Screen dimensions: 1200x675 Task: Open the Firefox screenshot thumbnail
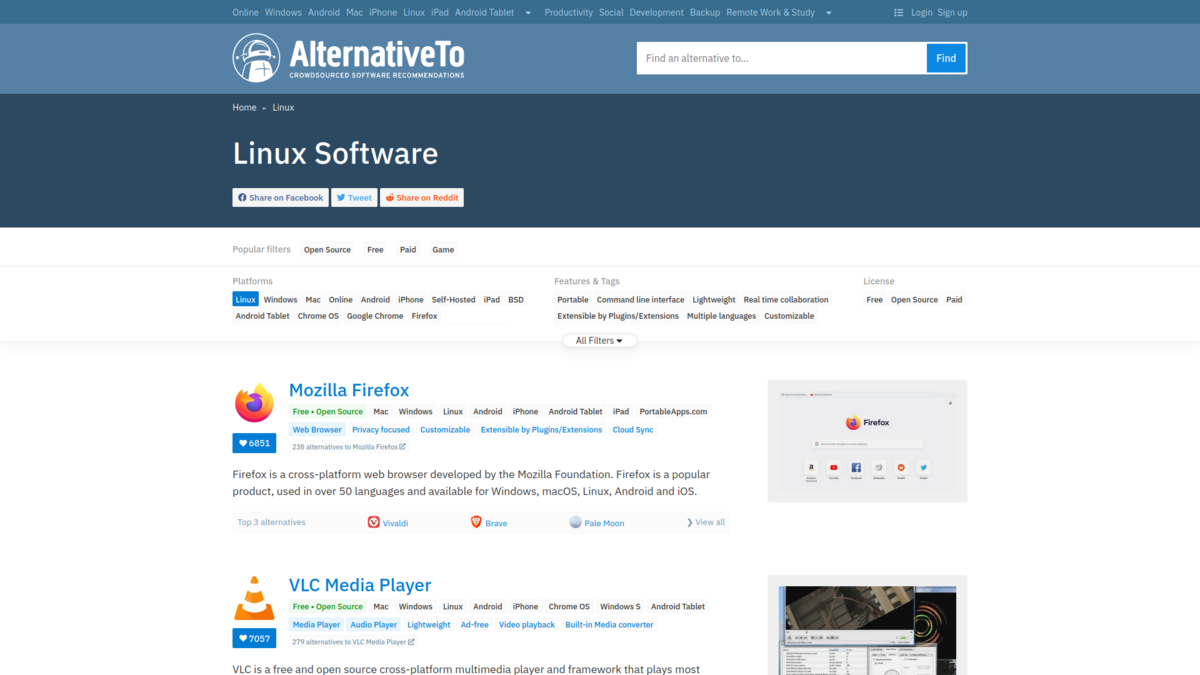(867, 441)
